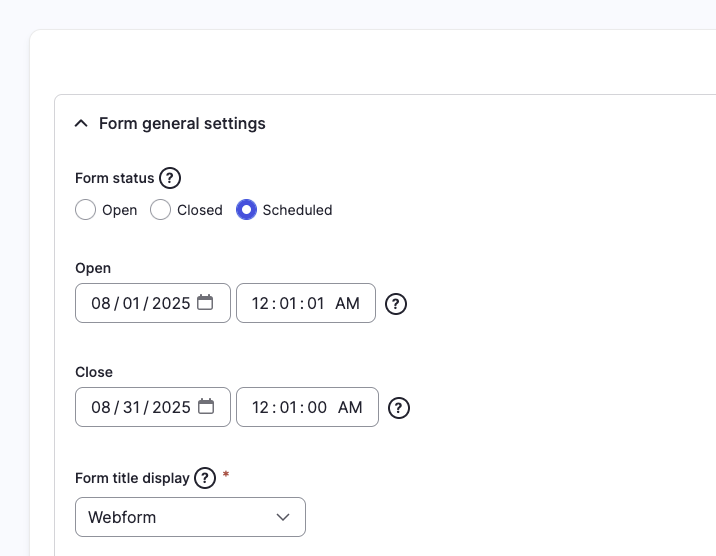The image size is (716, 556).
Task: Select the Open form status radio button
Action: [85, 210]
